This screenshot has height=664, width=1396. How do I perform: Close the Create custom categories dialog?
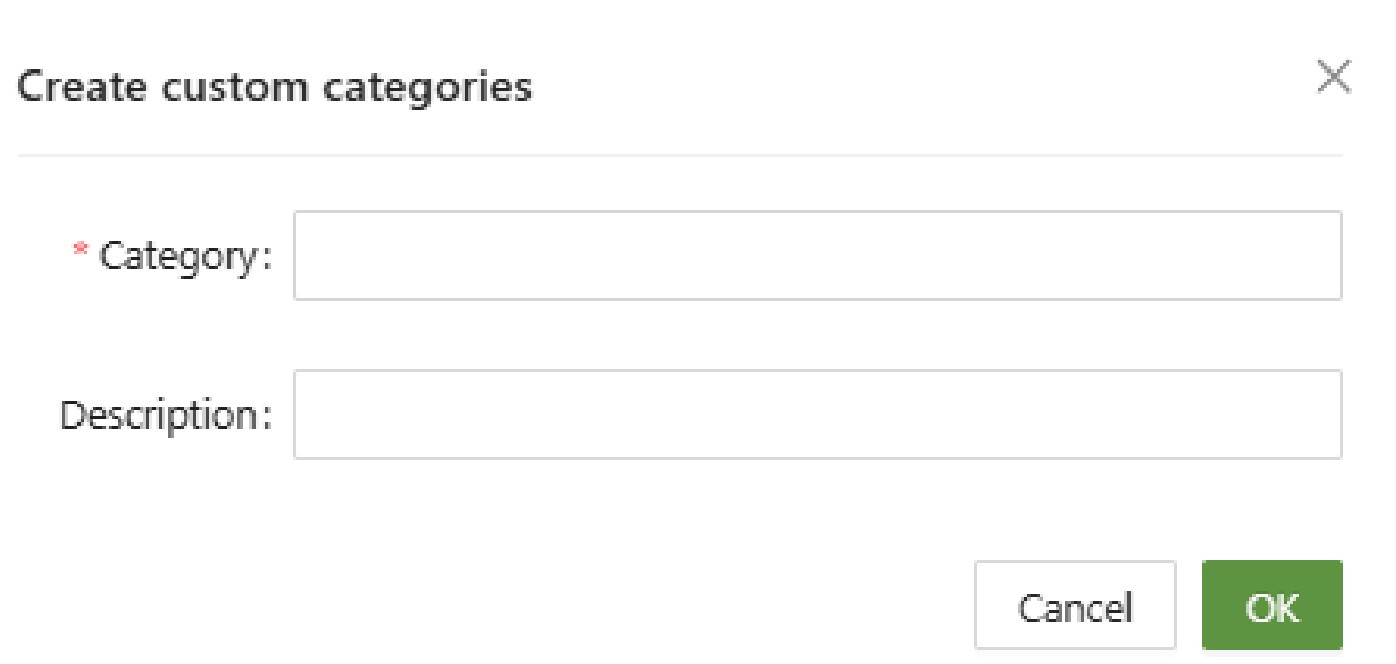pos(1334,78)
